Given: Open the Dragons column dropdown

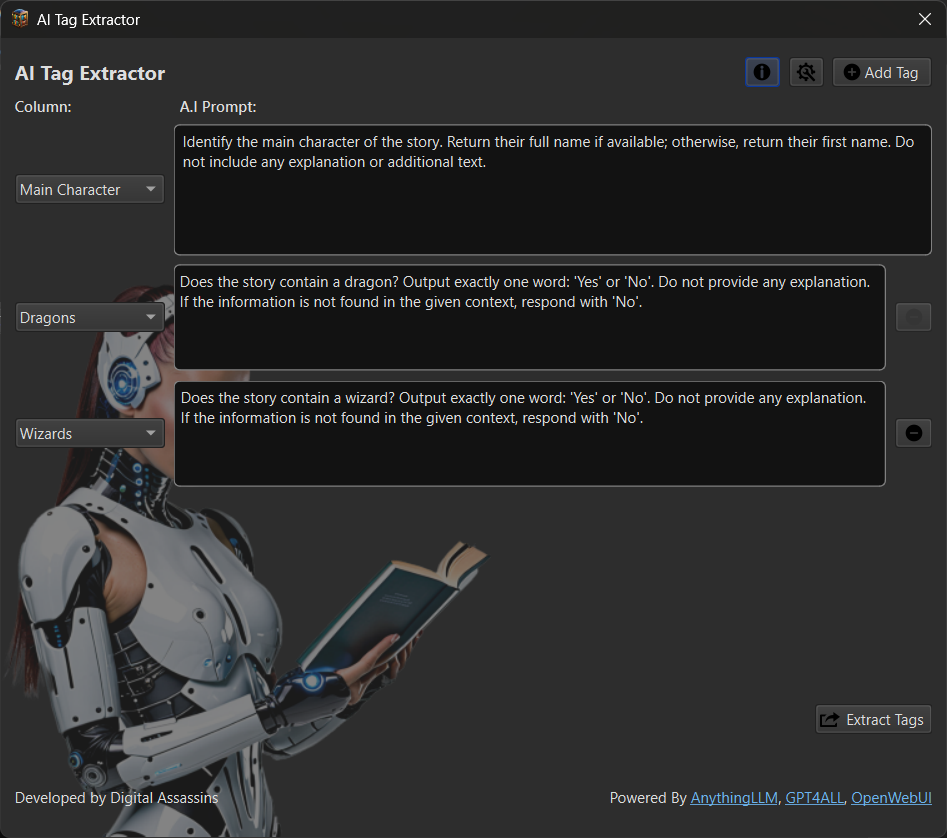Looking at the screenshot, I should [89, 318].
